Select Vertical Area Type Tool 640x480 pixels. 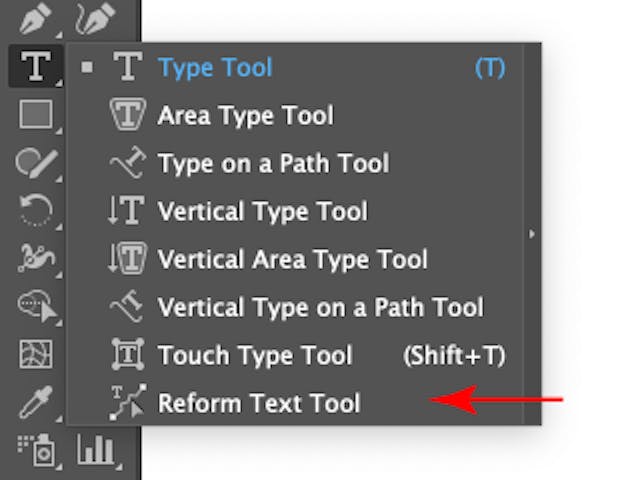click(292, 259)
